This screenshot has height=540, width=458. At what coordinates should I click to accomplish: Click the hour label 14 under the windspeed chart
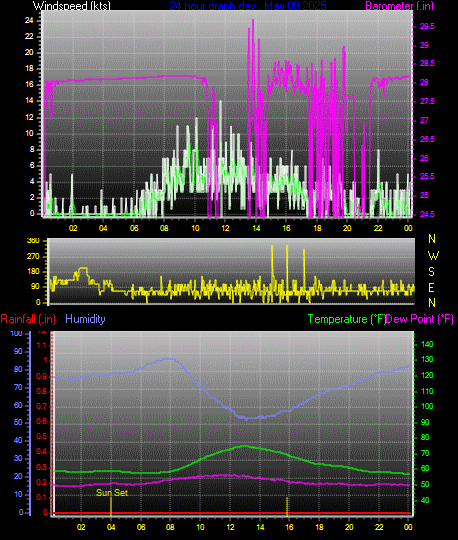256,228
